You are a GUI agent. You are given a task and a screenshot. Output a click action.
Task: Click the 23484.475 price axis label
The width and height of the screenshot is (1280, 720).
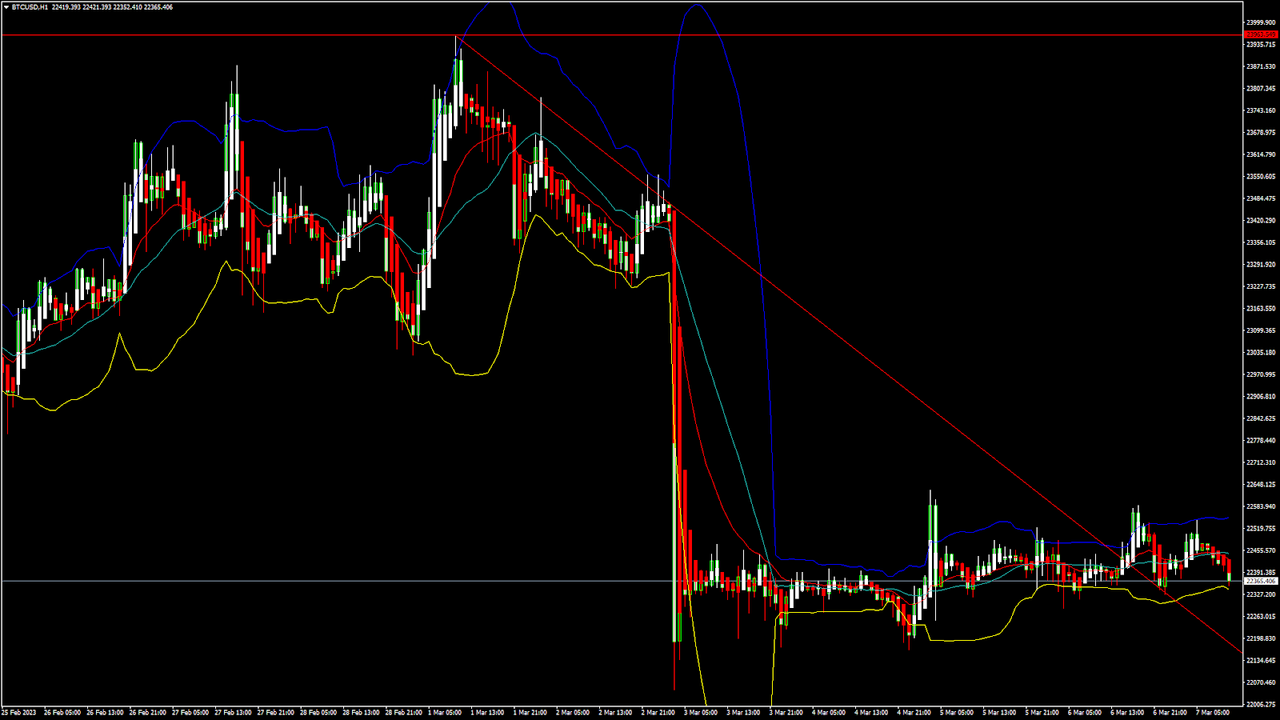tap(1260, 198)
